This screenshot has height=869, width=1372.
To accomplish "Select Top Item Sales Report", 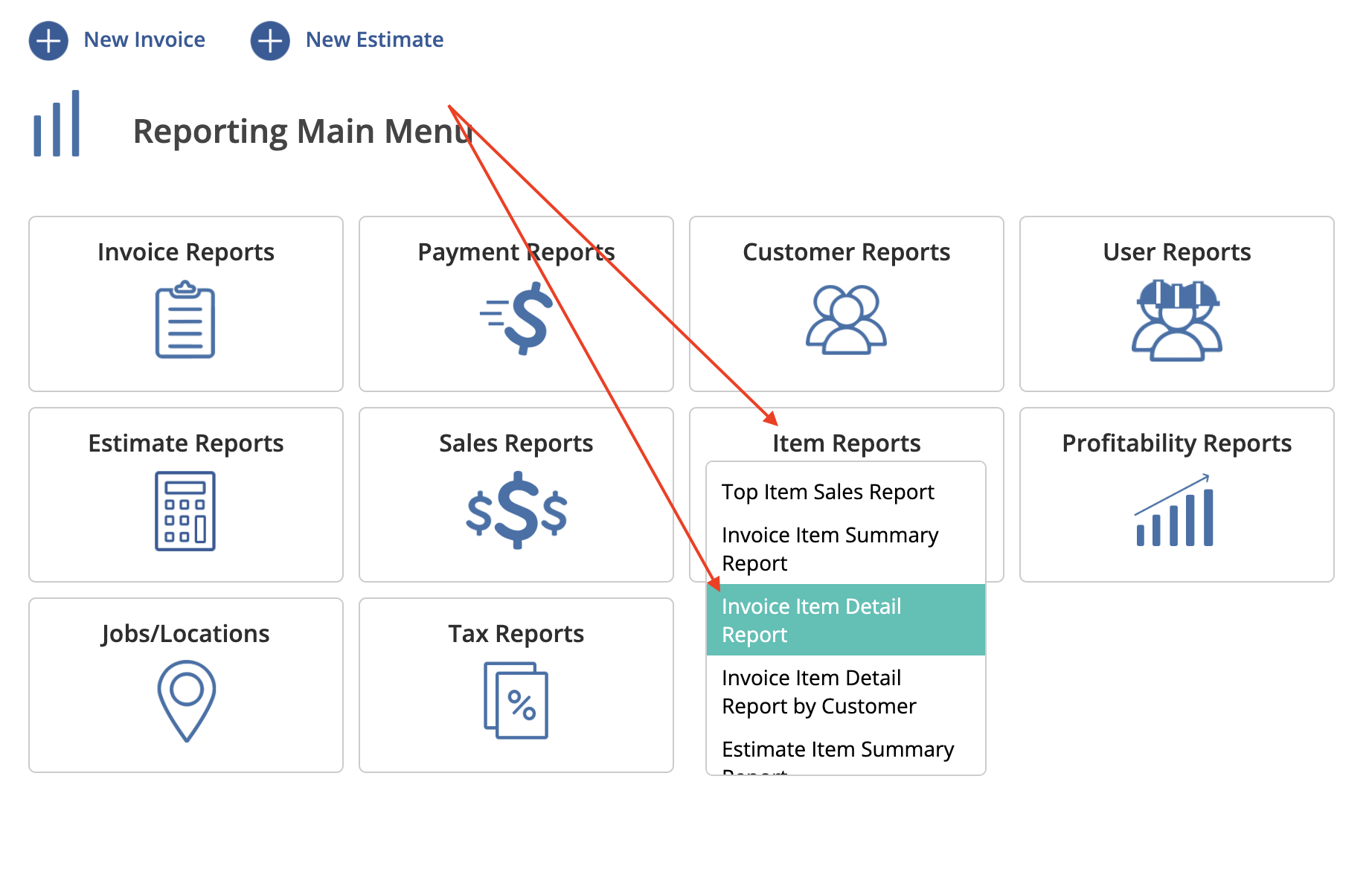I will tap(827, 491).
